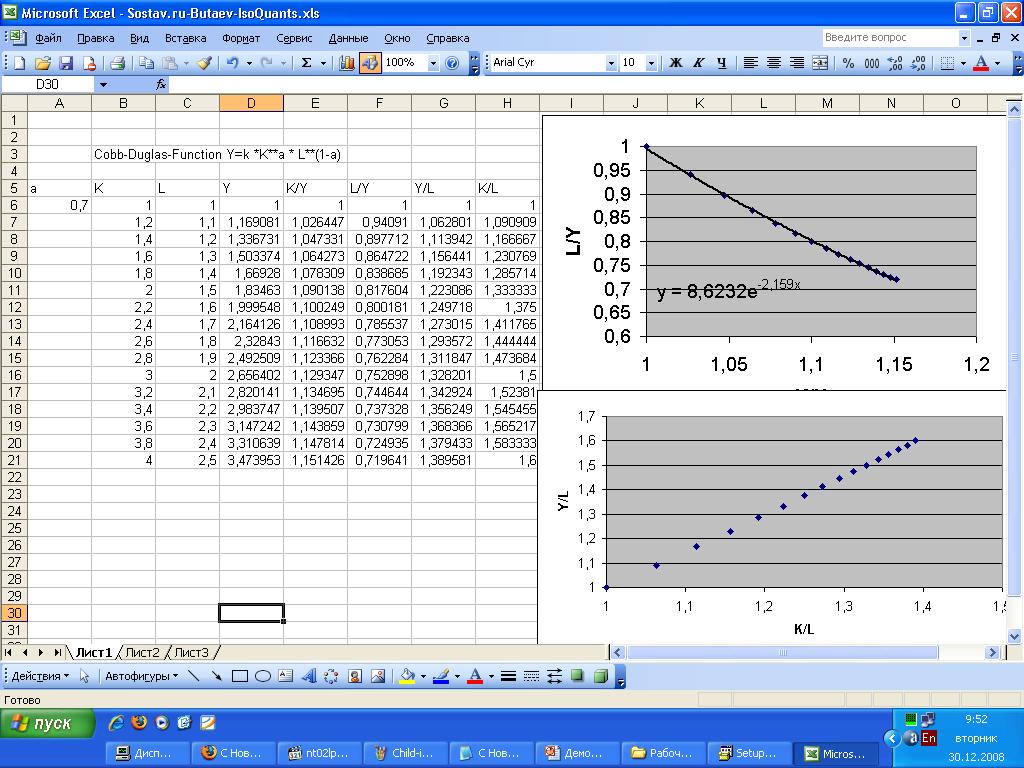This screenshot has height=768, width=1024.
Task: Insert WordArt from drawing toolbar
Action: click(309, 676)
